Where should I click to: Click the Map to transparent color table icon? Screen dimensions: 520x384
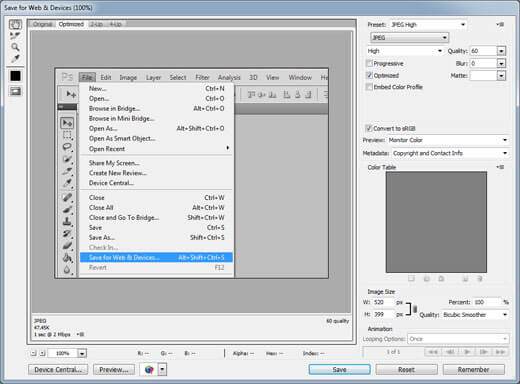click(x=411, y=279)
